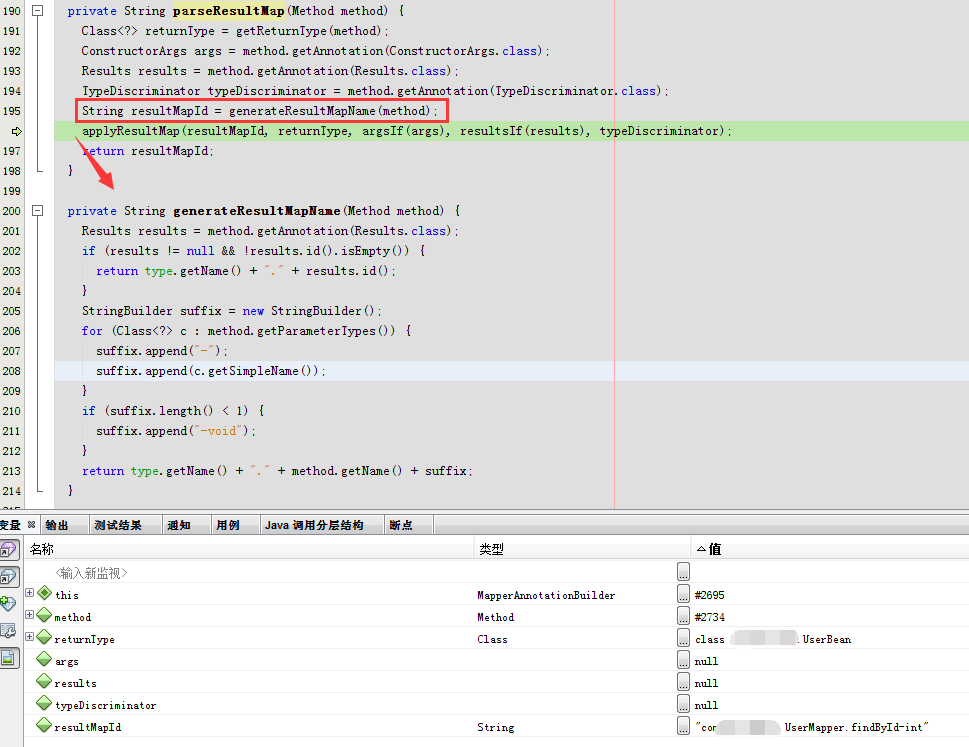Image resolution: width=969 pixels, height=747 pixels.
Task: Click the parseResultMap method name
Action: click(x=229, y=11)
